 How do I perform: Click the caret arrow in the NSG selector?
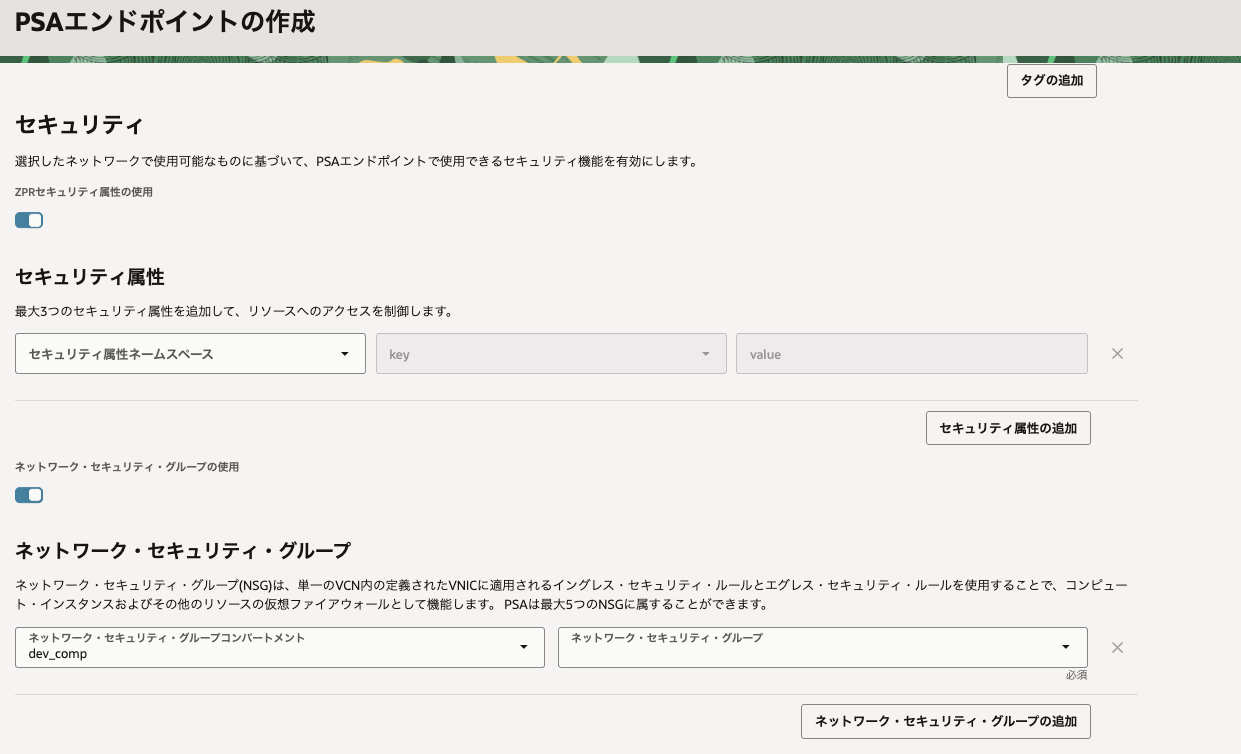point(1066,647)
